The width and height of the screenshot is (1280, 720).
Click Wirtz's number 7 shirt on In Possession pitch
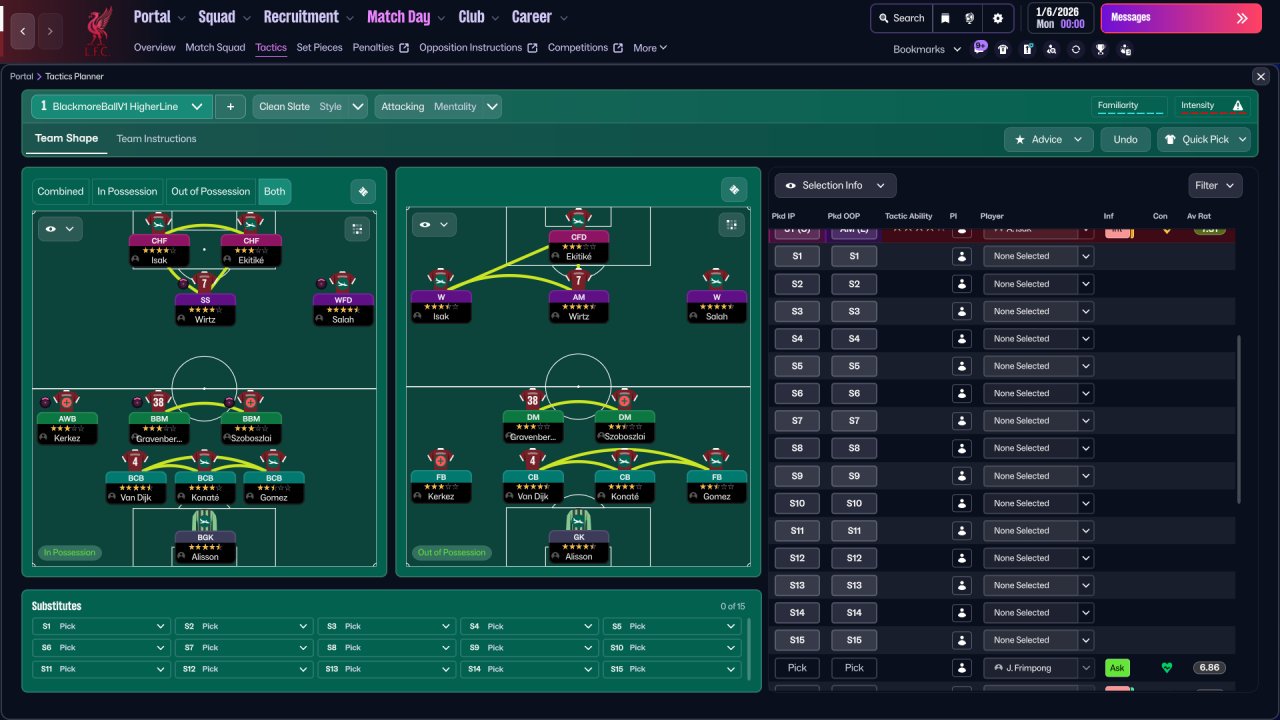click(x=205, y=283)
